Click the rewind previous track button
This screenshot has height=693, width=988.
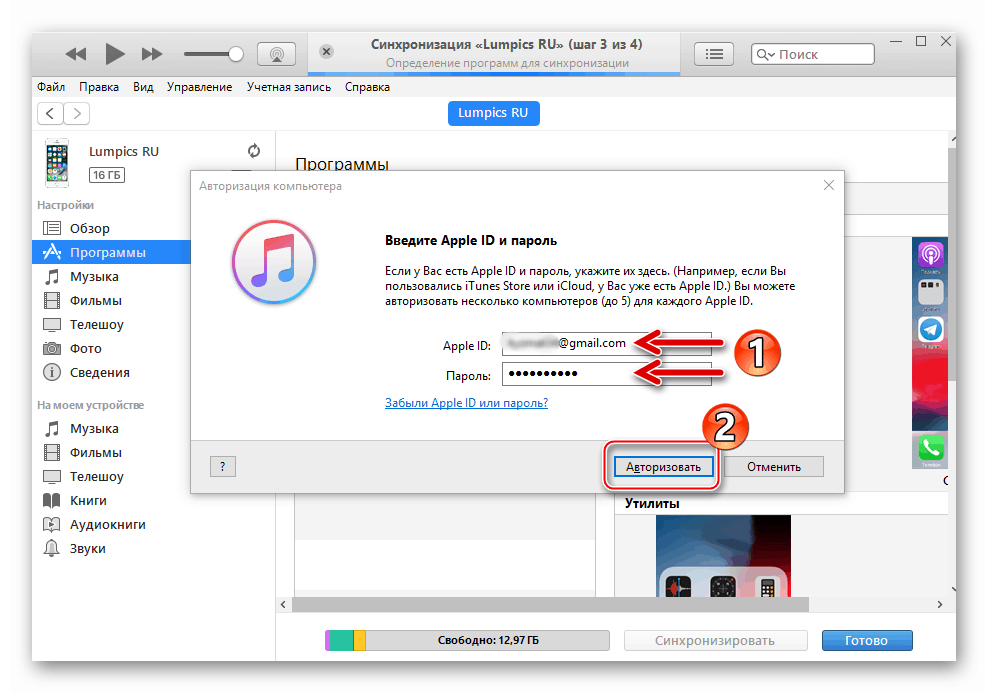[x=76, y=54]
